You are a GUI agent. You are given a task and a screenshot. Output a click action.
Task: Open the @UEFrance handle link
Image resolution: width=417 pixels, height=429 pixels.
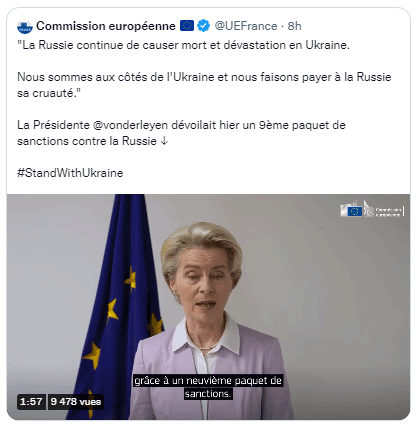(x=246, y=26)
